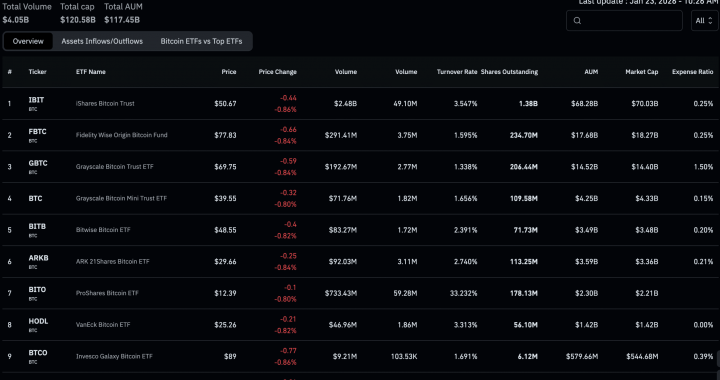The image size is (720, 380).
Task: Click Total cap value $120.58B
Action: [78, 20]
